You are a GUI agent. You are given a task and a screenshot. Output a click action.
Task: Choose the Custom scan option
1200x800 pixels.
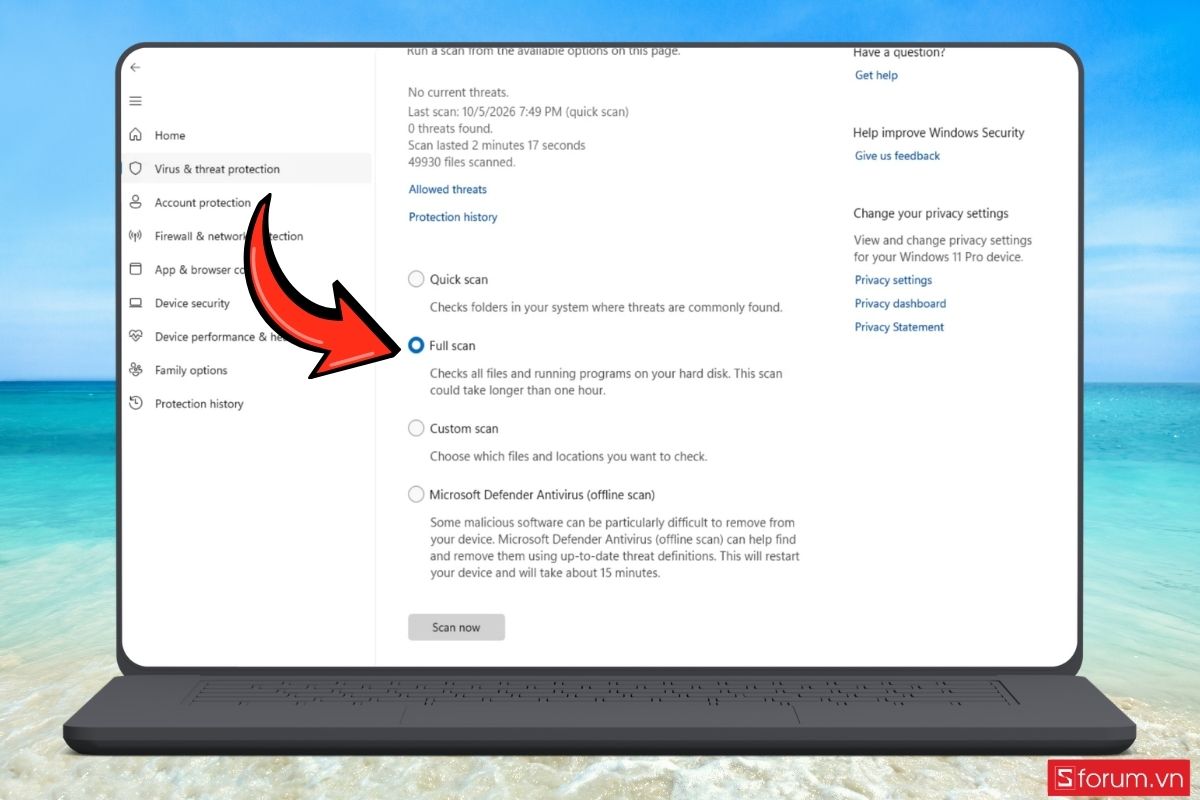pos(416,428)
